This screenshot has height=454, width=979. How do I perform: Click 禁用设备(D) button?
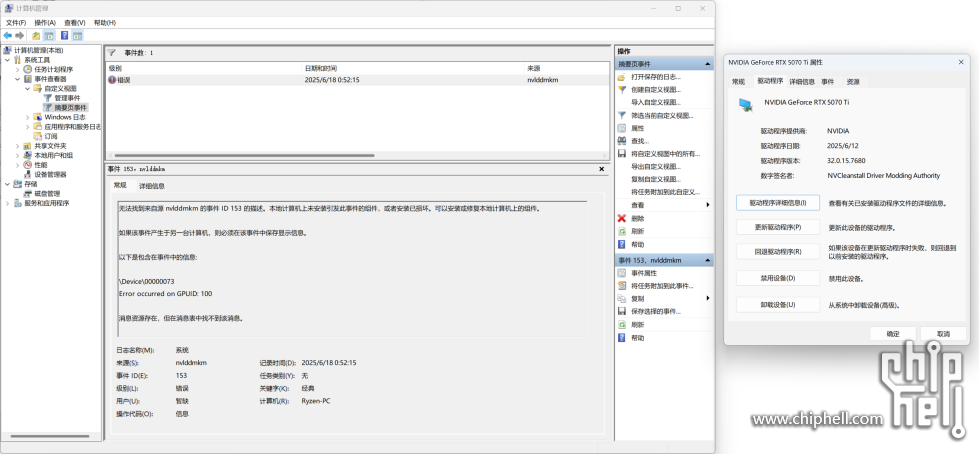click(777, 278)
